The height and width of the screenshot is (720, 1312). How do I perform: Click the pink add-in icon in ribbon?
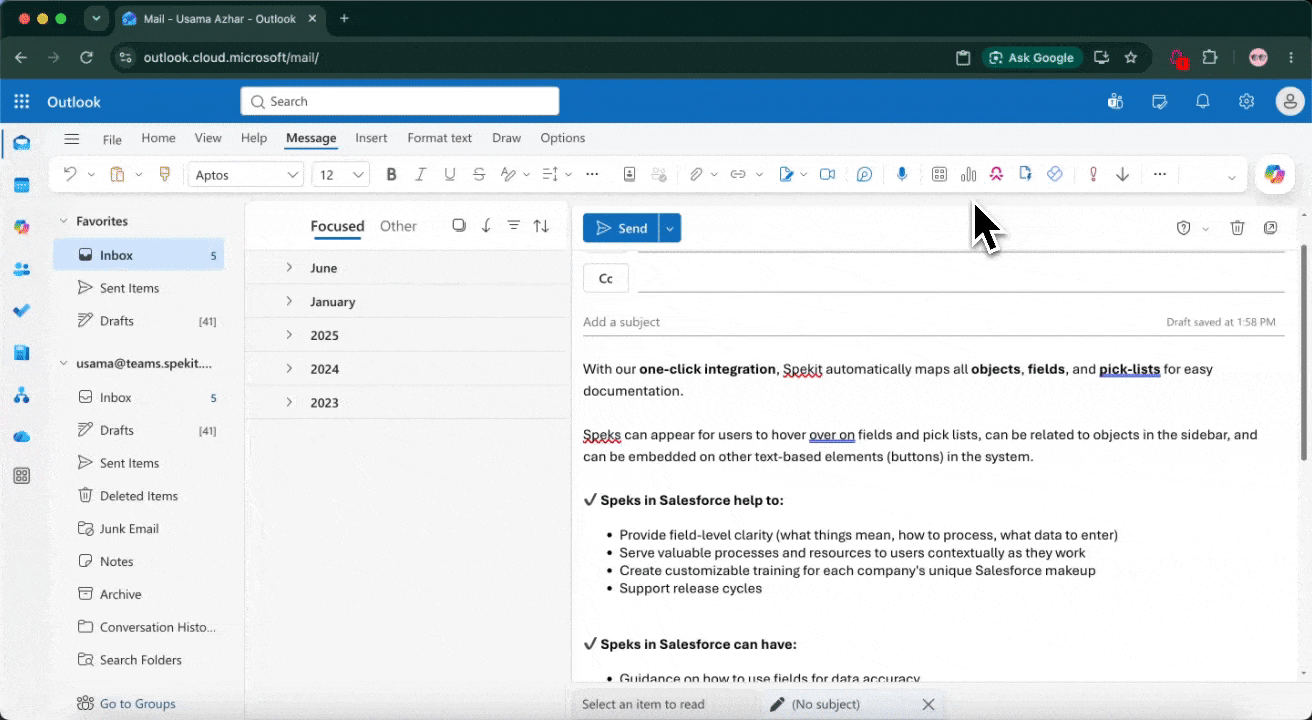click(997, 175)
